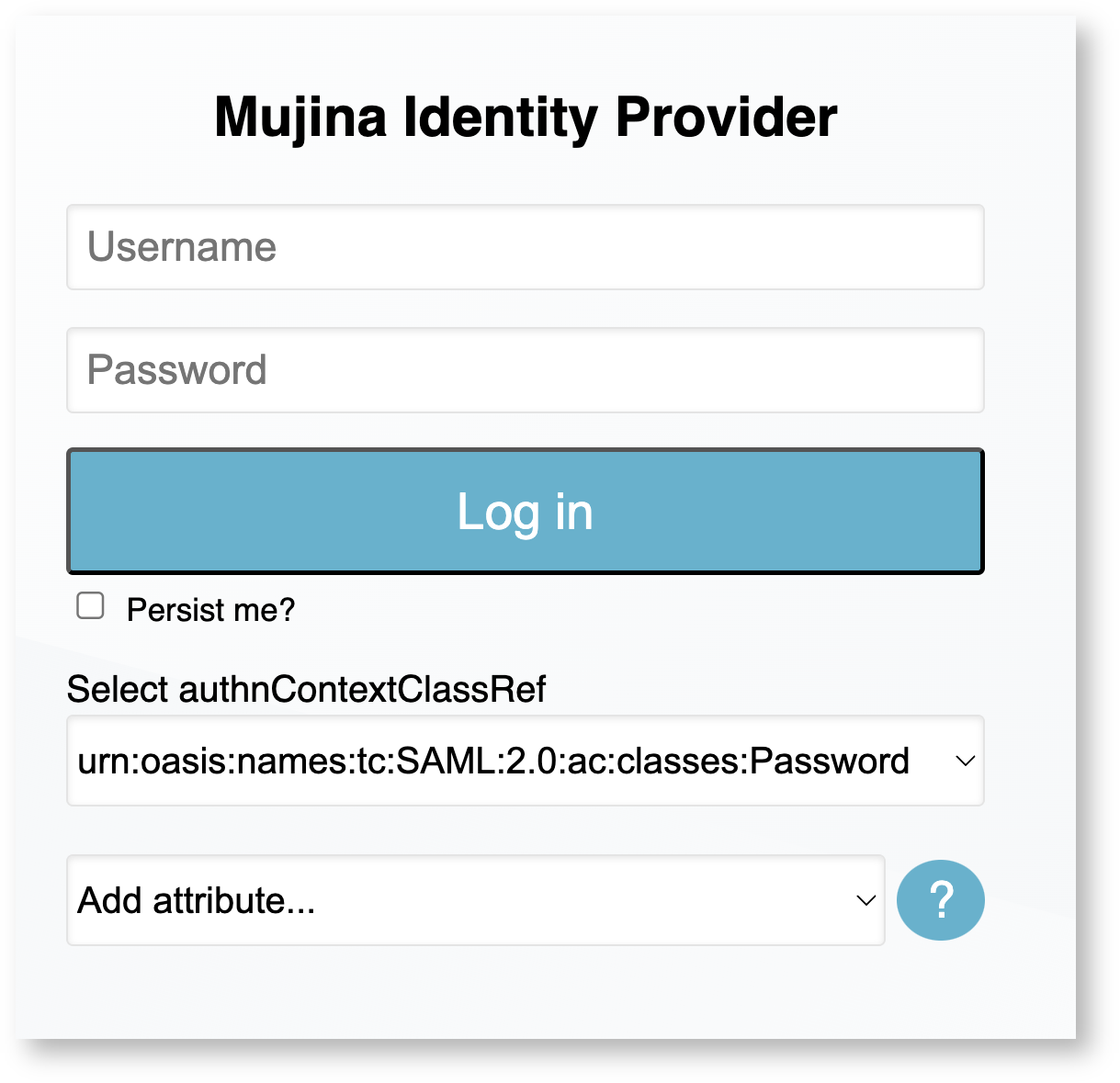The width and height of the screenshot is (1120, 1083).
Task: Click the 'Persist me?' label text
Action: click(x=210, y=610)
